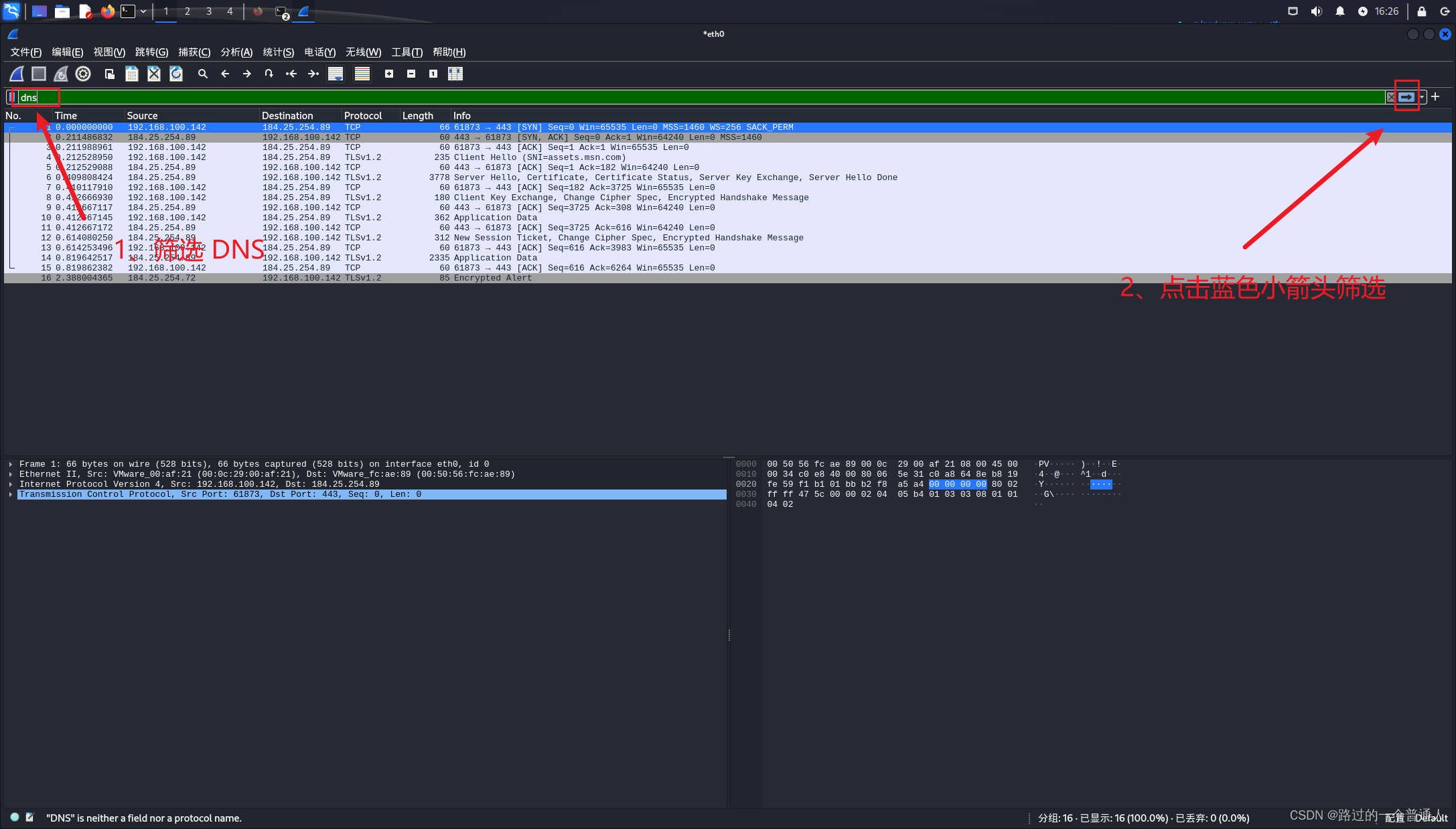Screen dimensions: 1456x829
Task: Zoom in packet text size
Action: click(389, 74)
